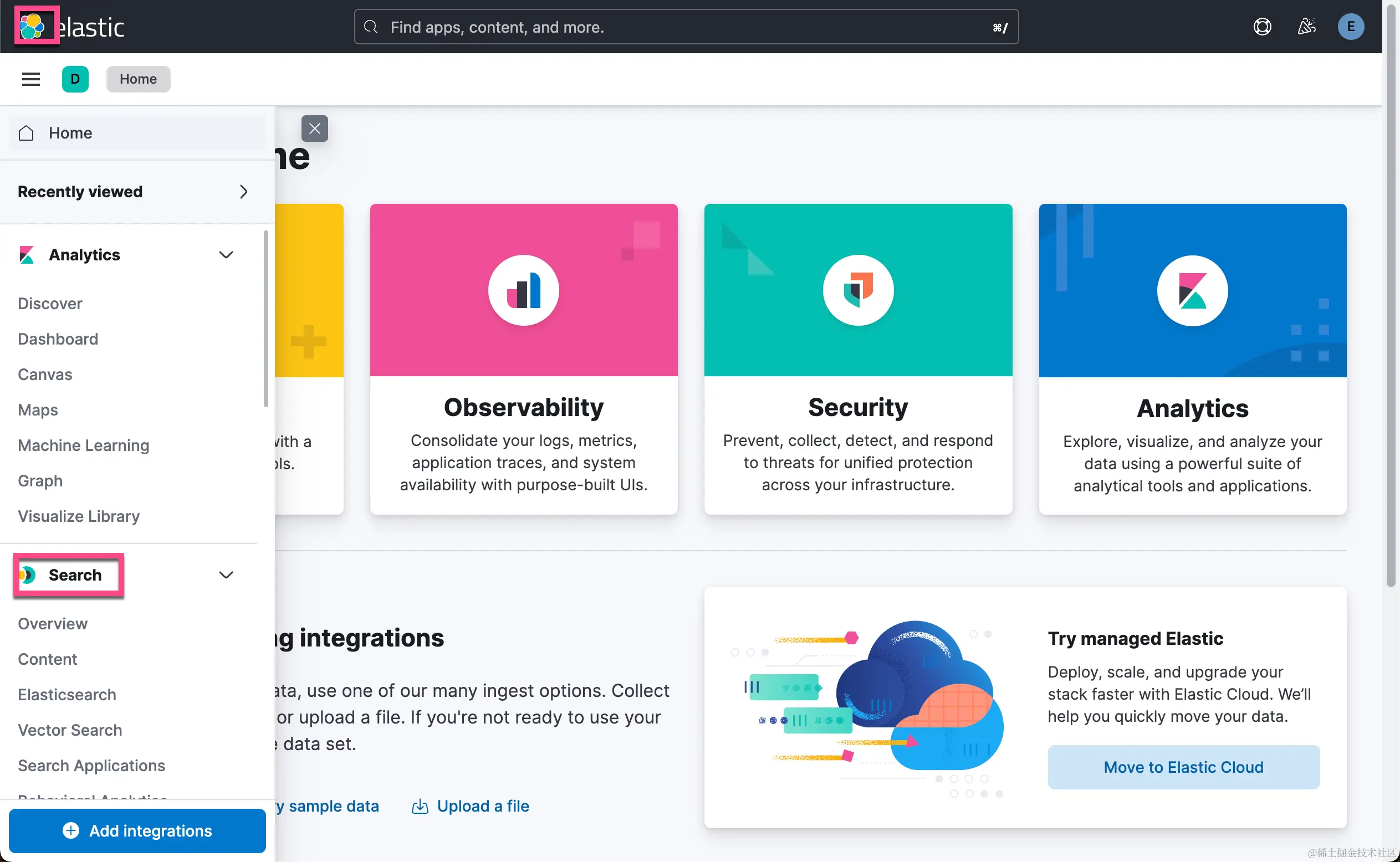Toggle the hamburger navigation menu
This screenshot has width=1400, height=862.
31,79
